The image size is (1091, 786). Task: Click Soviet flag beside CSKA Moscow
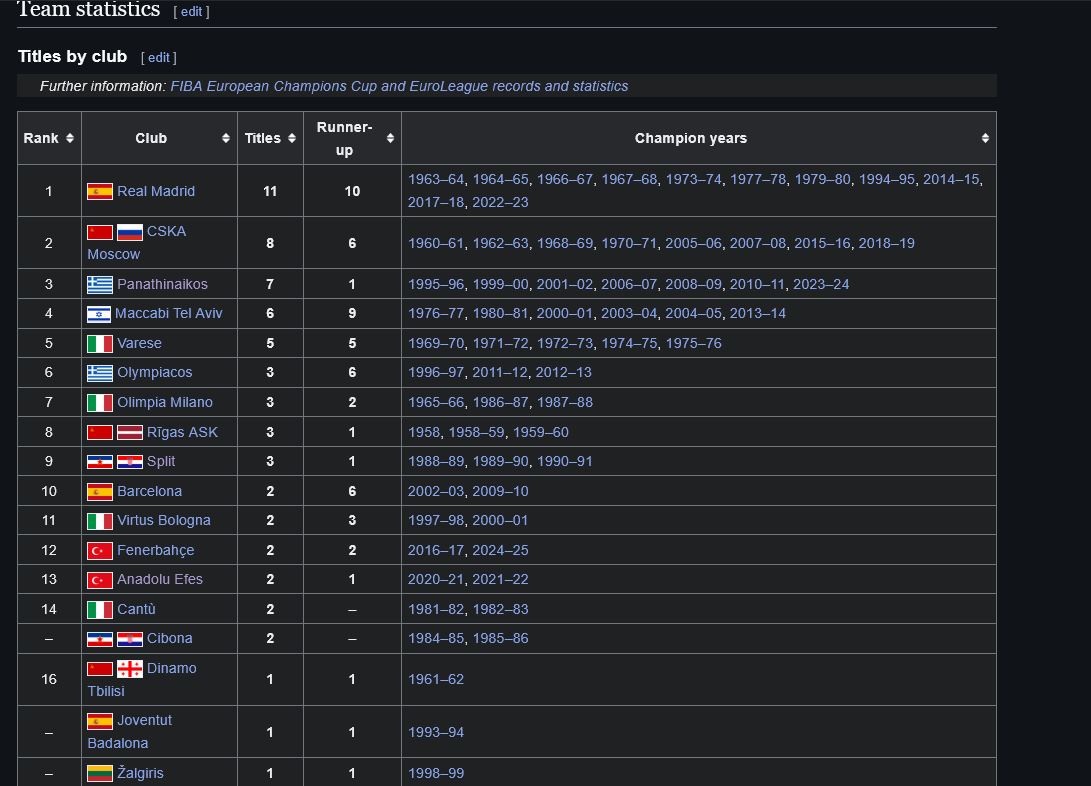tap(99, 232)
